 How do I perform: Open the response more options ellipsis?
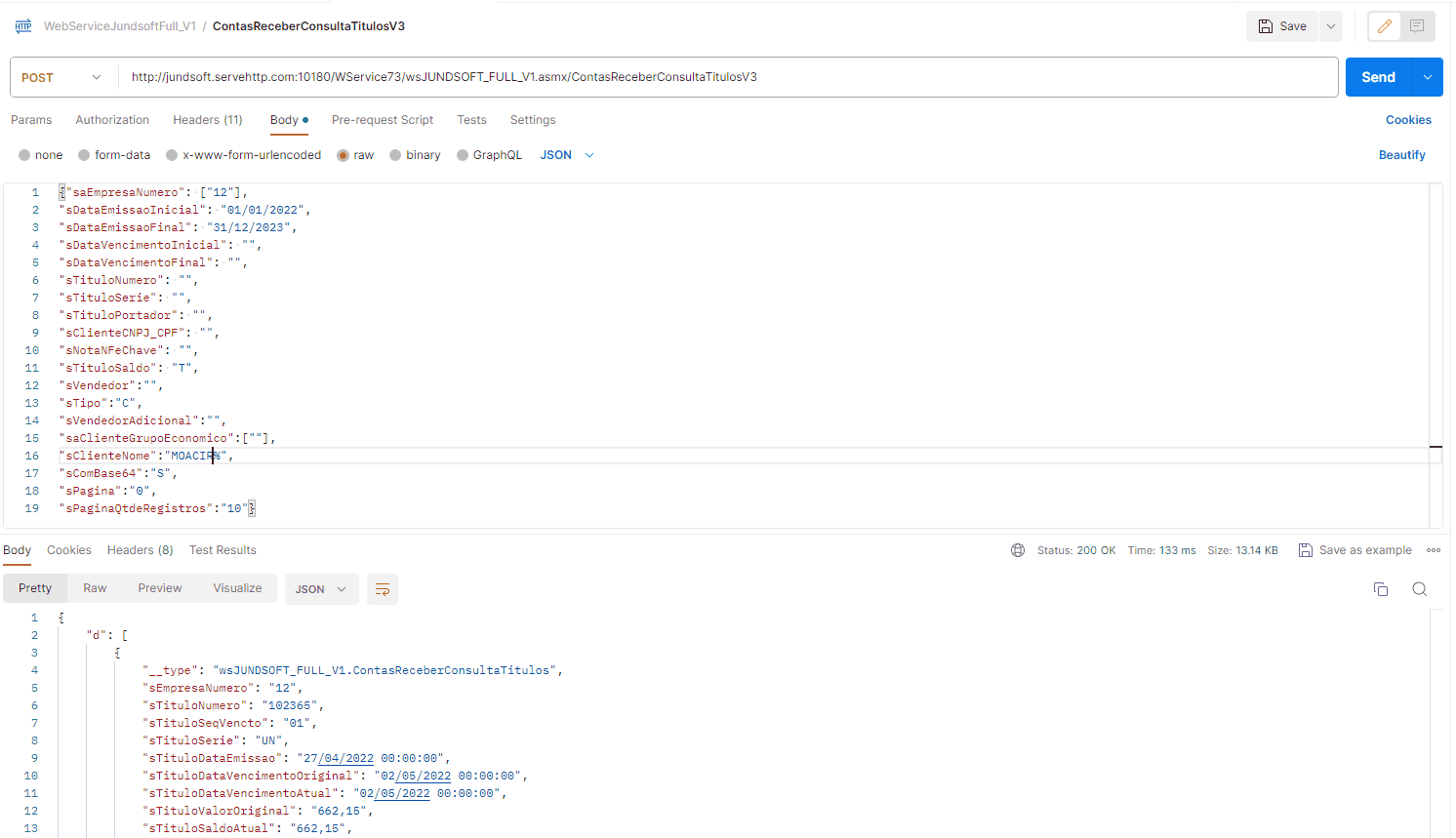pyautogui.click(x=1433, y=550)
